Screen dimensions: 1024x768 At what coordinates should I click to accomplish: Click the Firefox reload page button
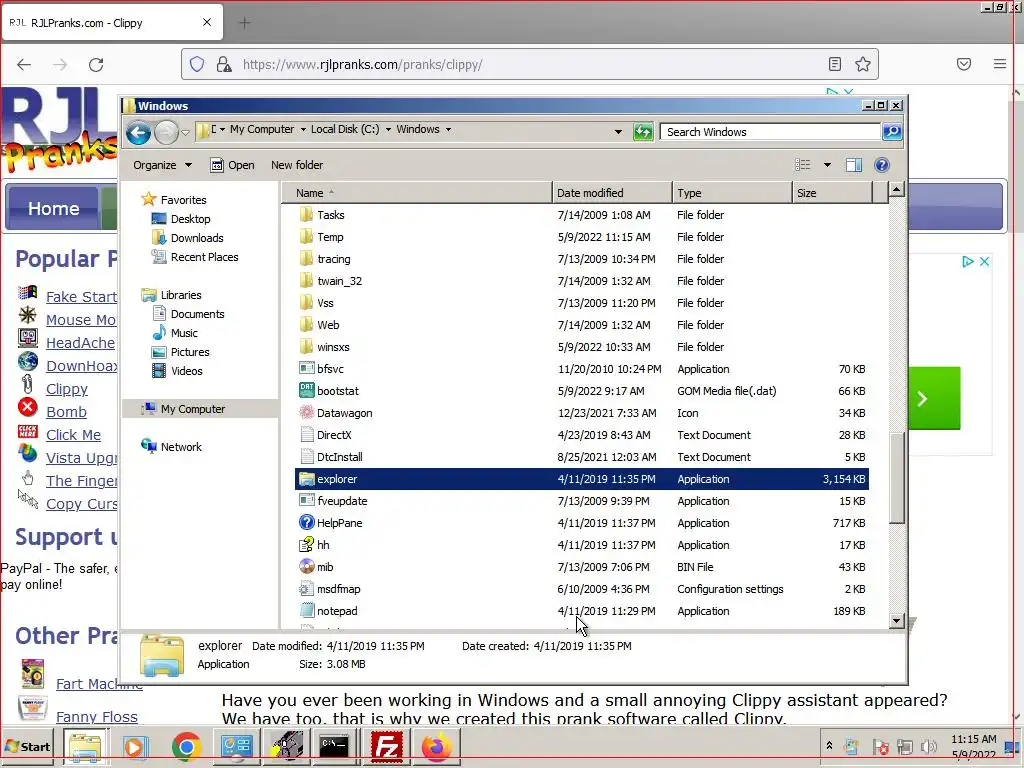coord(96,65)
